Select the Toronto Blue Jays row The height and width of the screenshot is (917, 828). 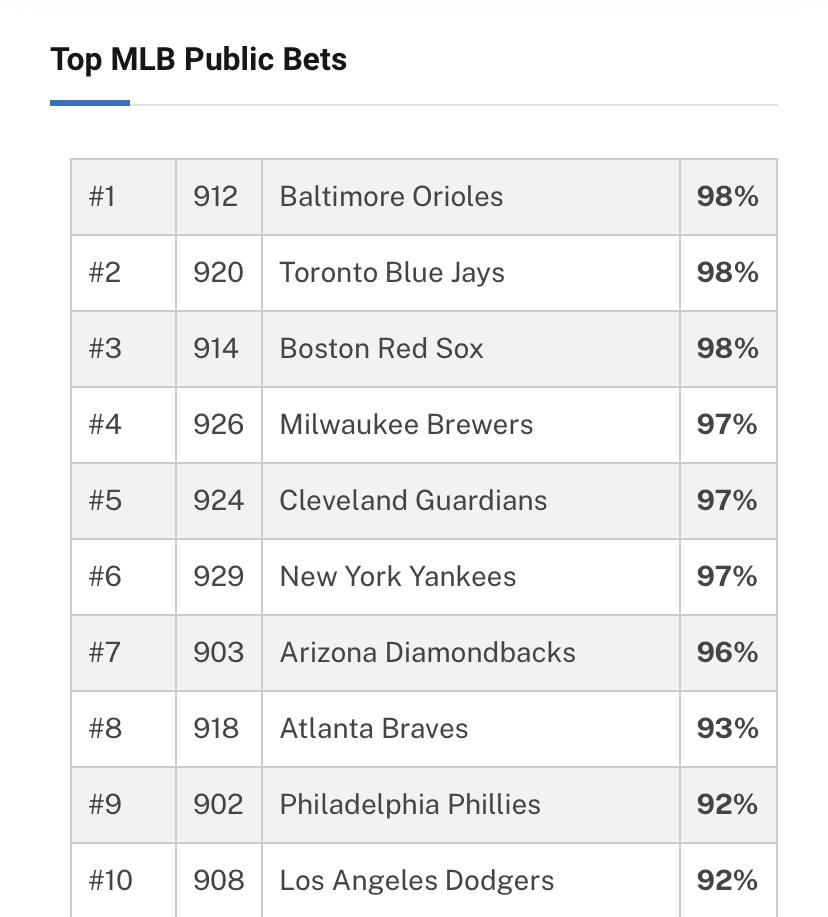tap(424, 273)
